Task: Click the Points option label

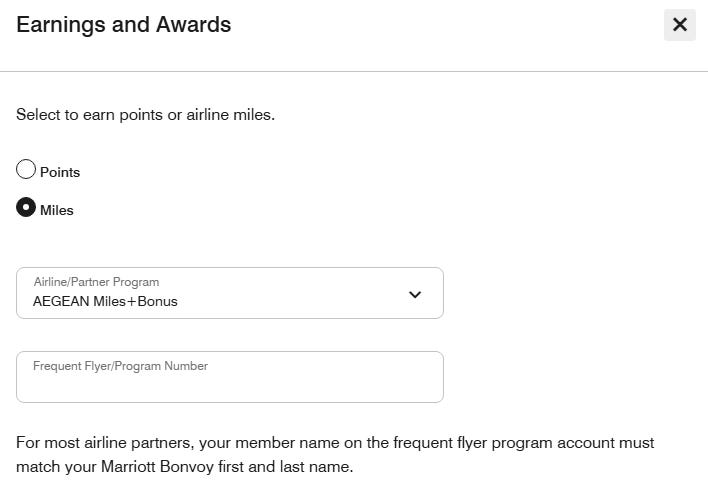Action: [60, 172]
